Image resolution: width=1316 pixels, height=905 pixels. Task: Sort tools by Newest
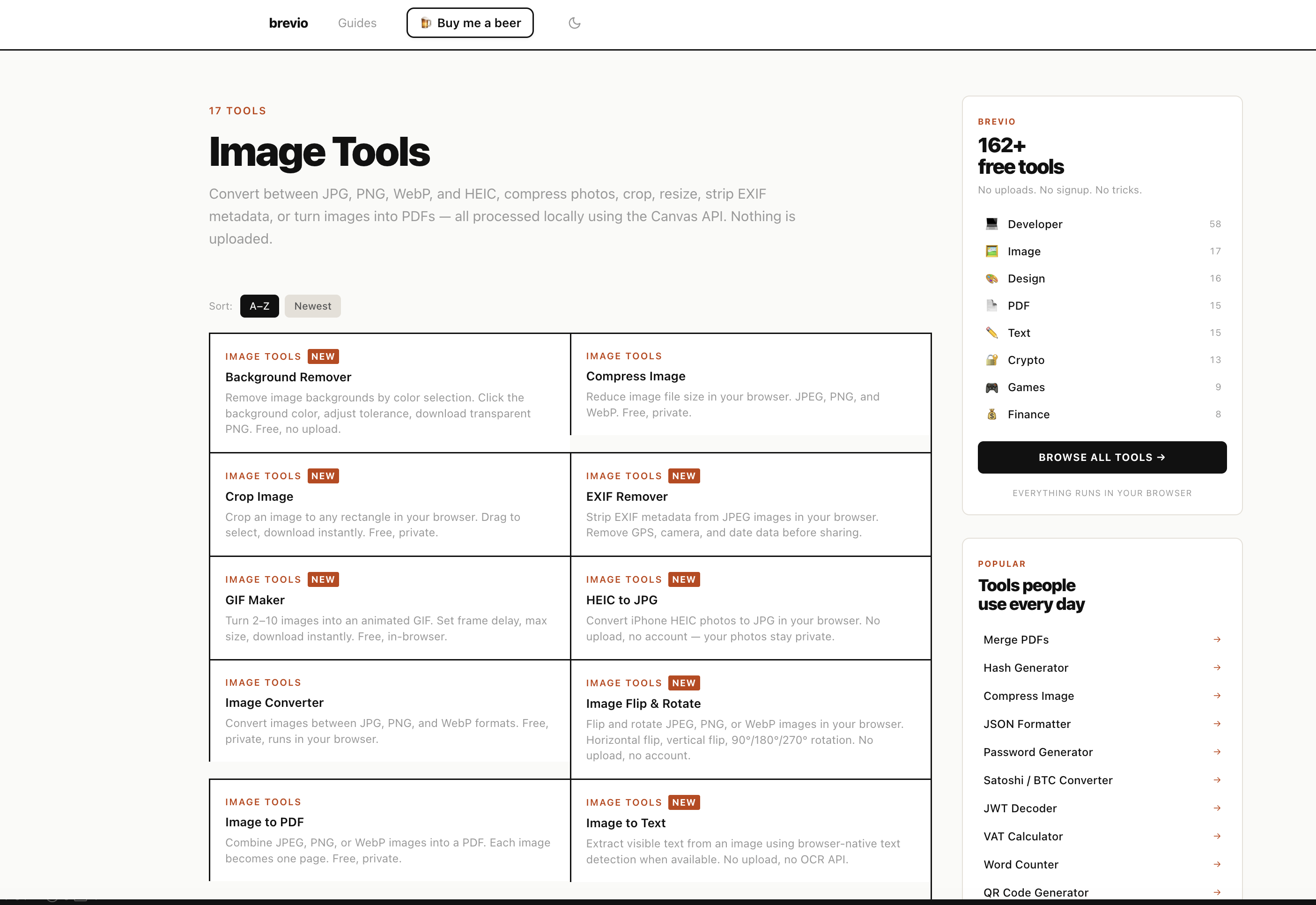click(x=312, y=306)
